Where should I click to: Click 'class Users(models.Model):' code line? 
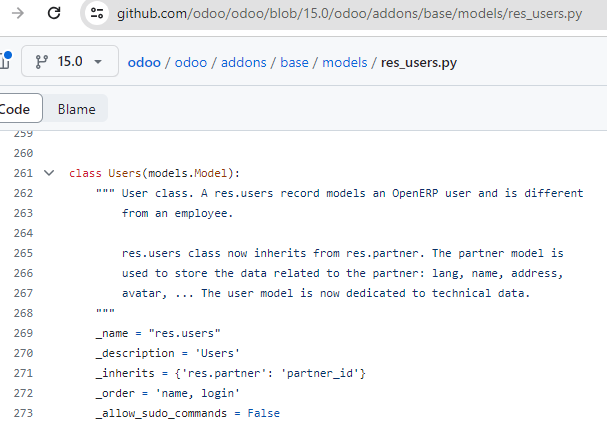(154, 173)
